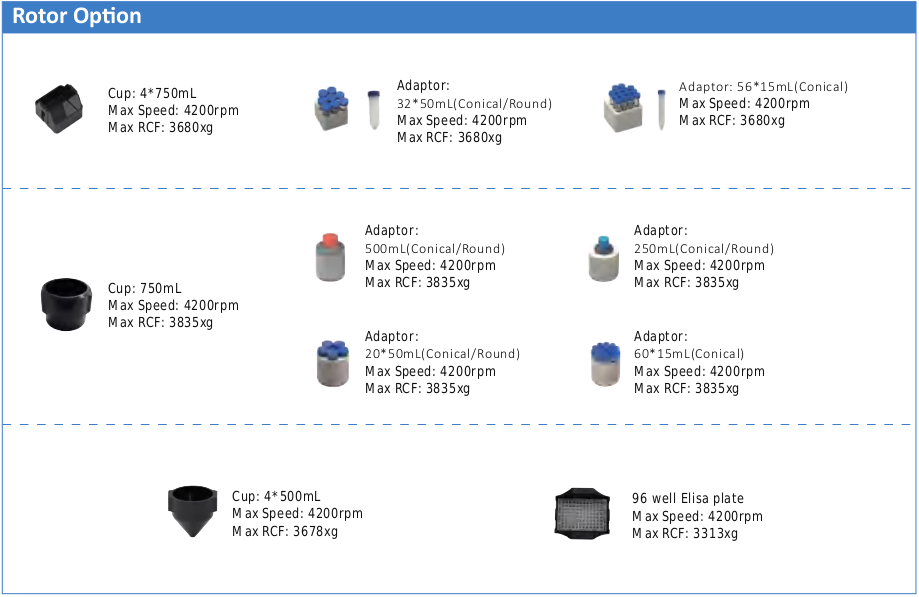Click the 4*500mL conical cup image

click(193, 511)
